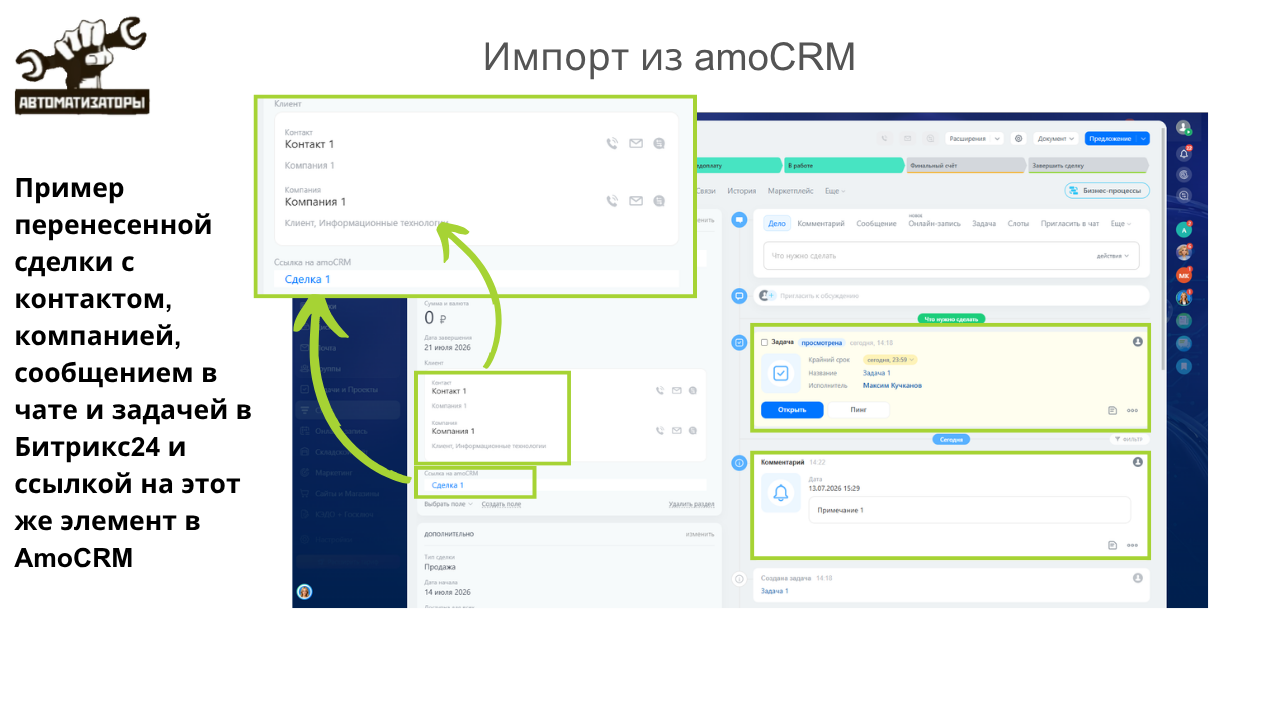This screenshot has height=720, width=1280.
Task: Select the Дело activity tab
Action: pyautogui.click(x=777, y=223)
